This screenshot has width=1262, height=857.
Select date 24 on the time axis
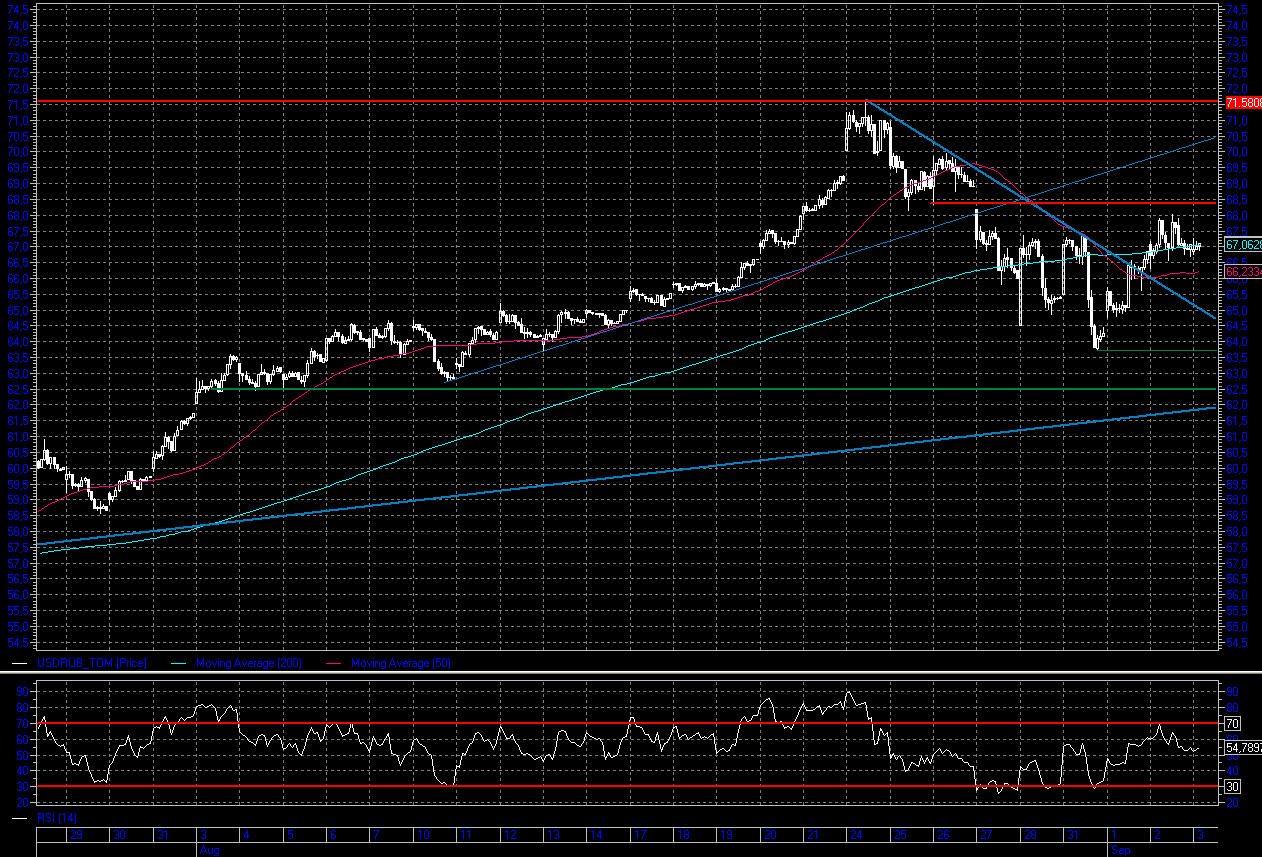pos(855,834)
